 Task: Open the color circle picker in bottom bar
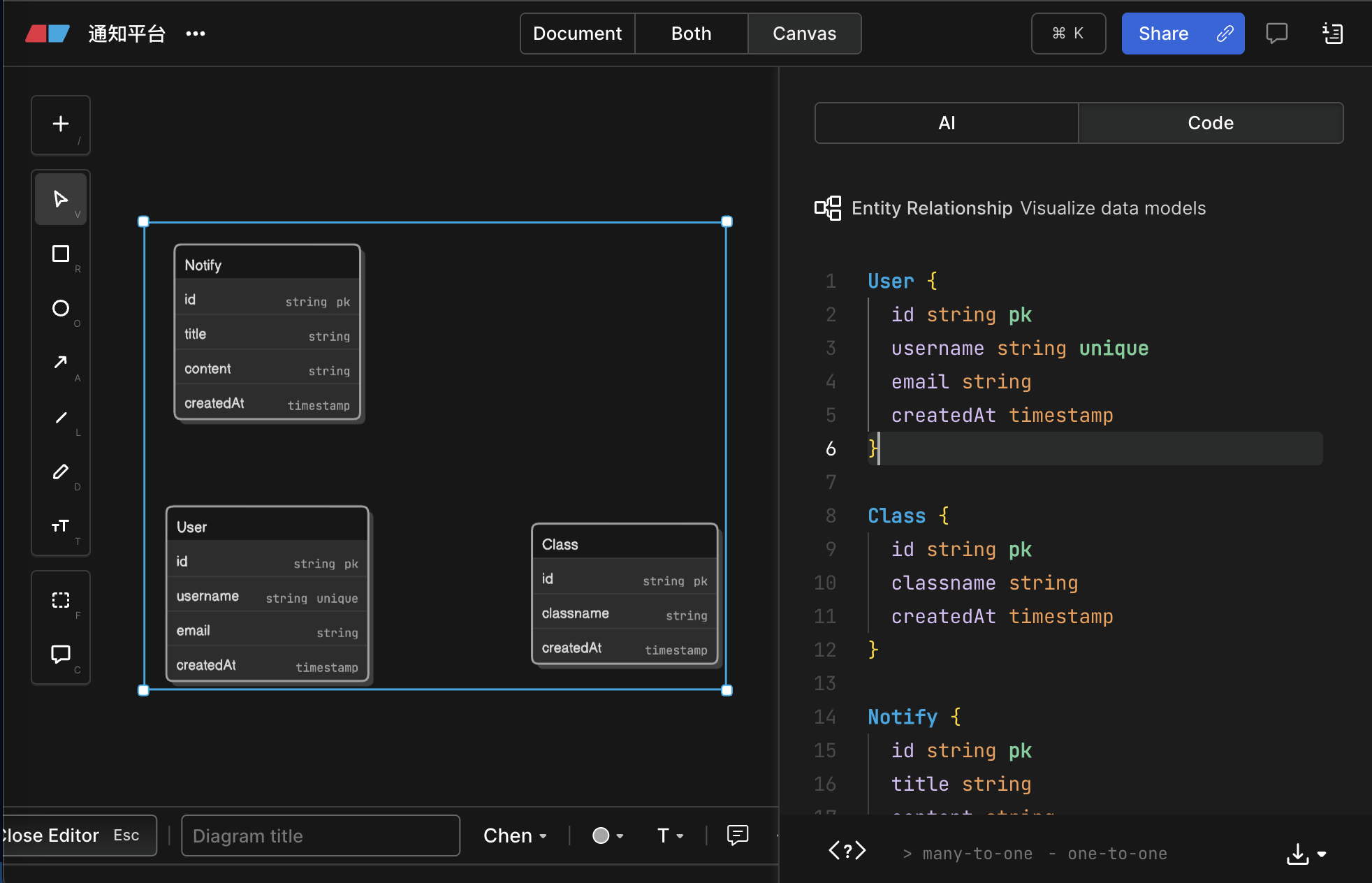tap(607, 835)
